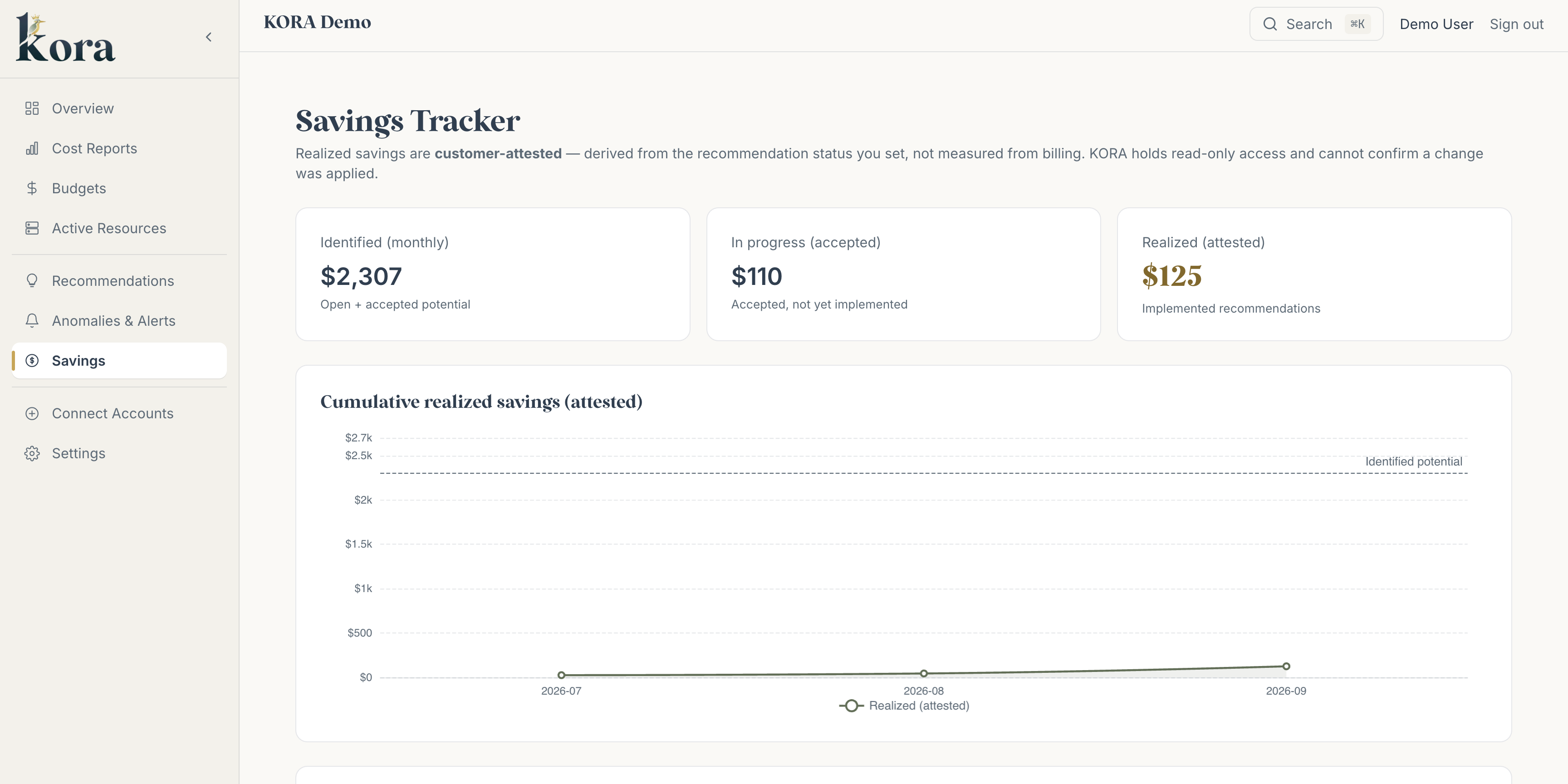
Task: Navigate to Active Resources
Action: 119,228
